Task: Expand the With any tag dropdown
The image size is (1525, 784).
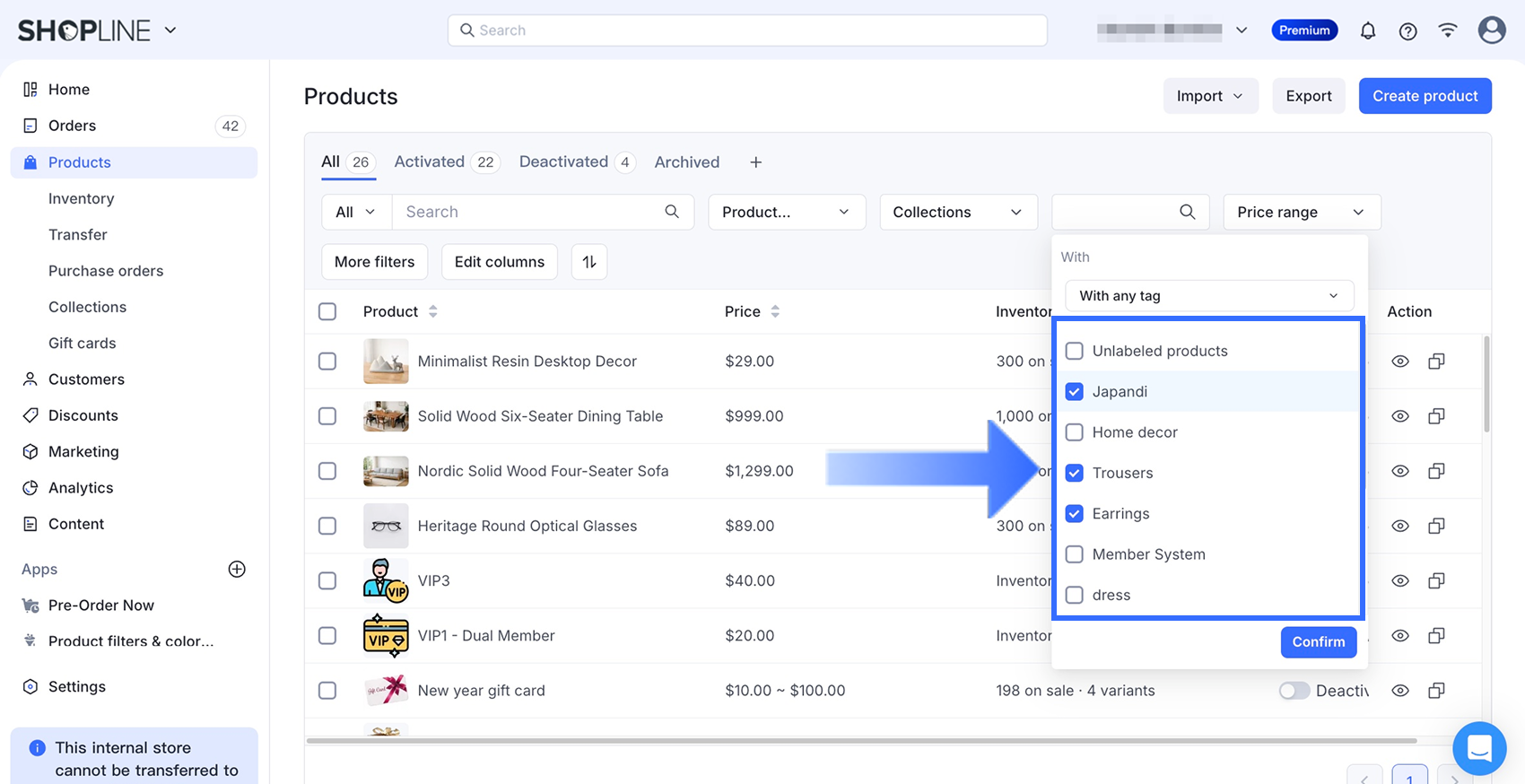Action: [1208, 296]
